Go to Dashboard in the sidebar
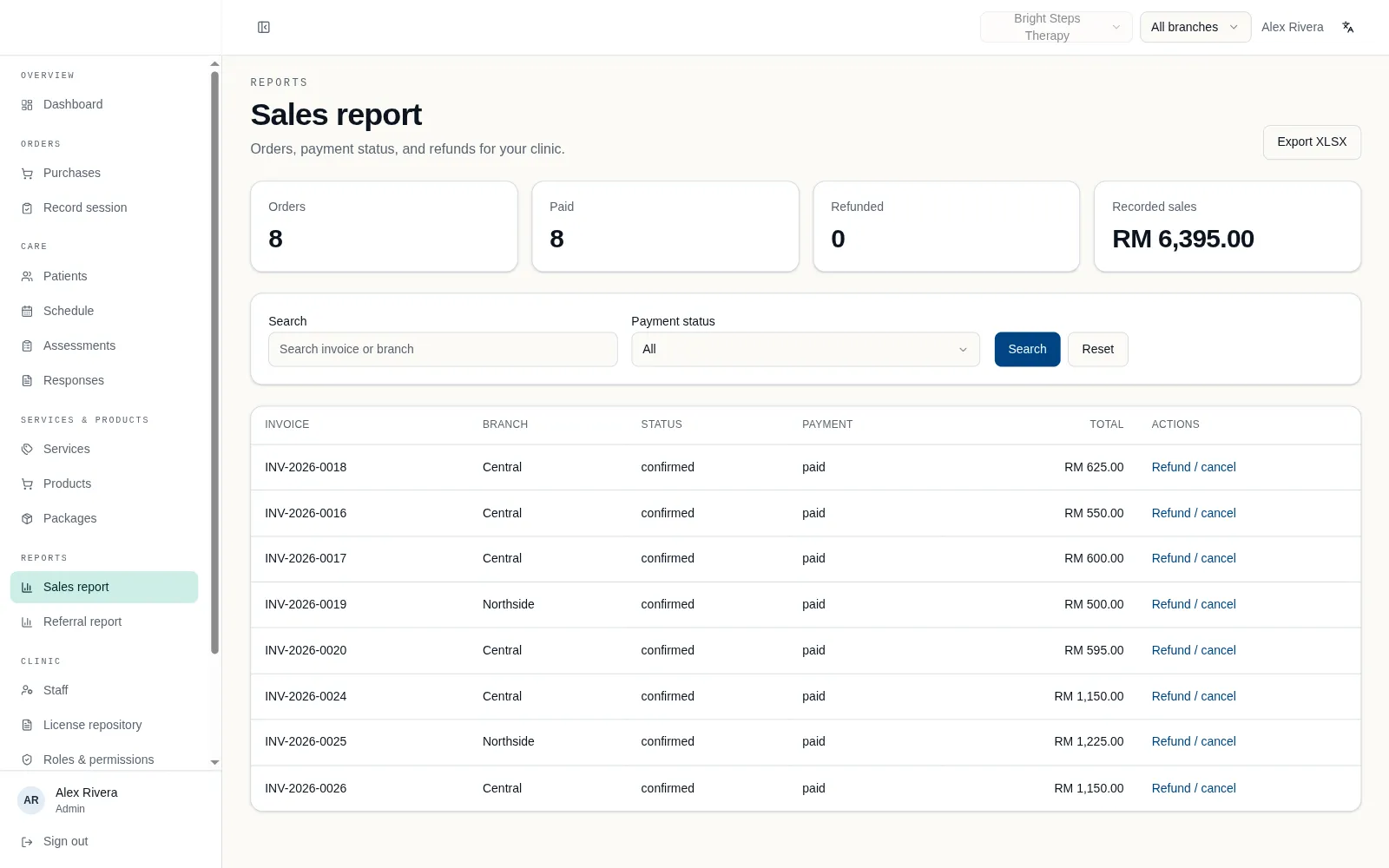Image resolution: width=1389 pixels, height=868 pixels. pos(104,104)
